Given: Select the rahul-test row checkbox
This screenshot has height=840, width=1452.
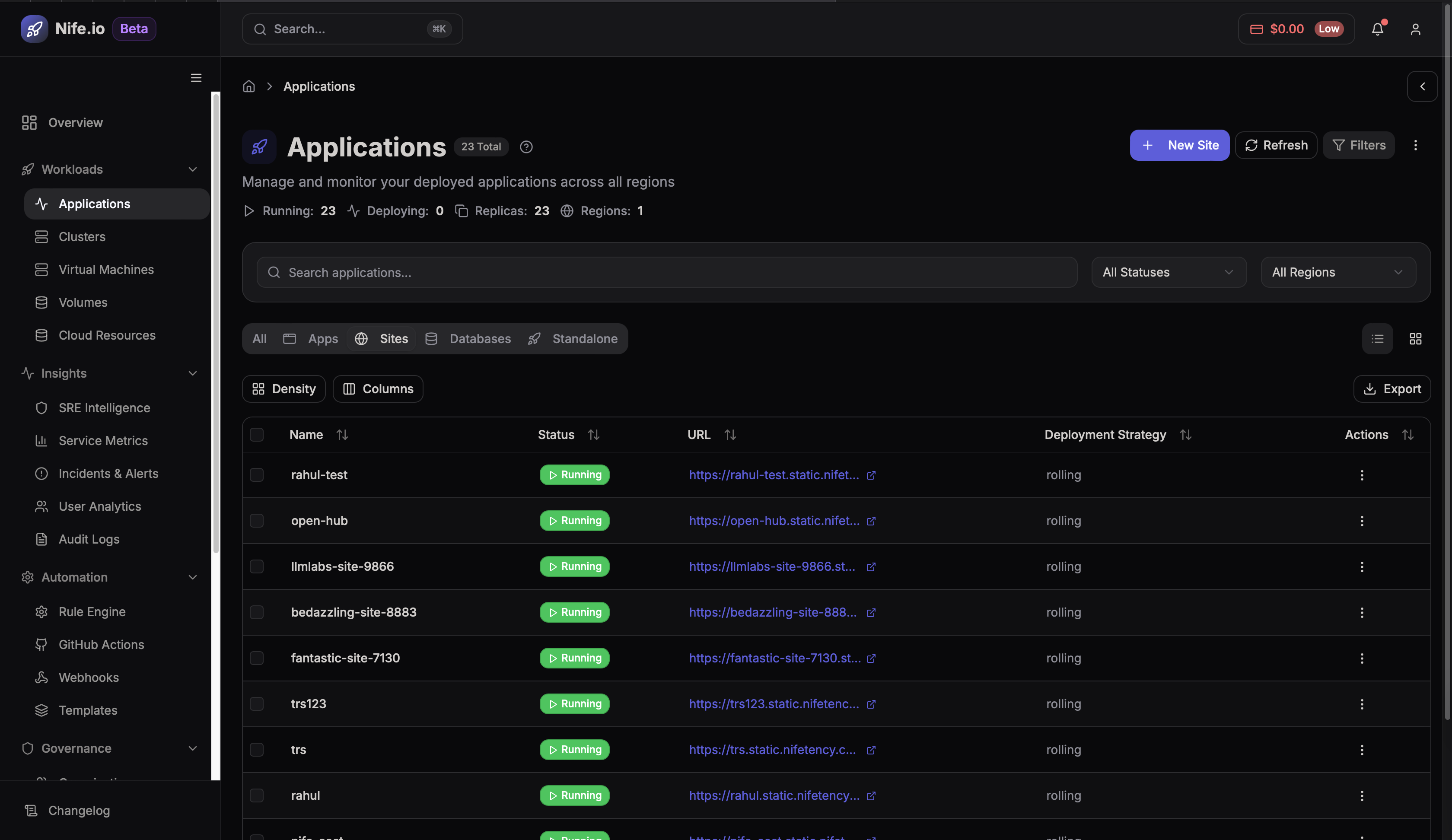Looking at the screenshot, I should click(256, 475).
